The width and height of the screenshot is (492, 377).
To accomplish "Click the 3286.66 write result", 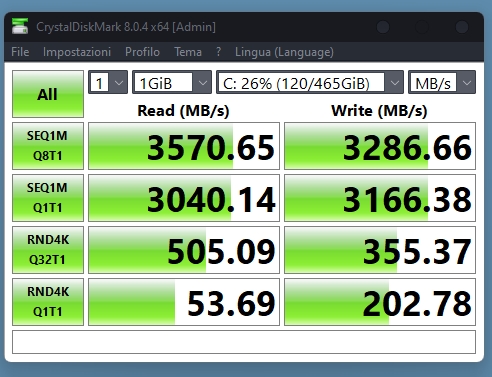I will click(380, 146).
